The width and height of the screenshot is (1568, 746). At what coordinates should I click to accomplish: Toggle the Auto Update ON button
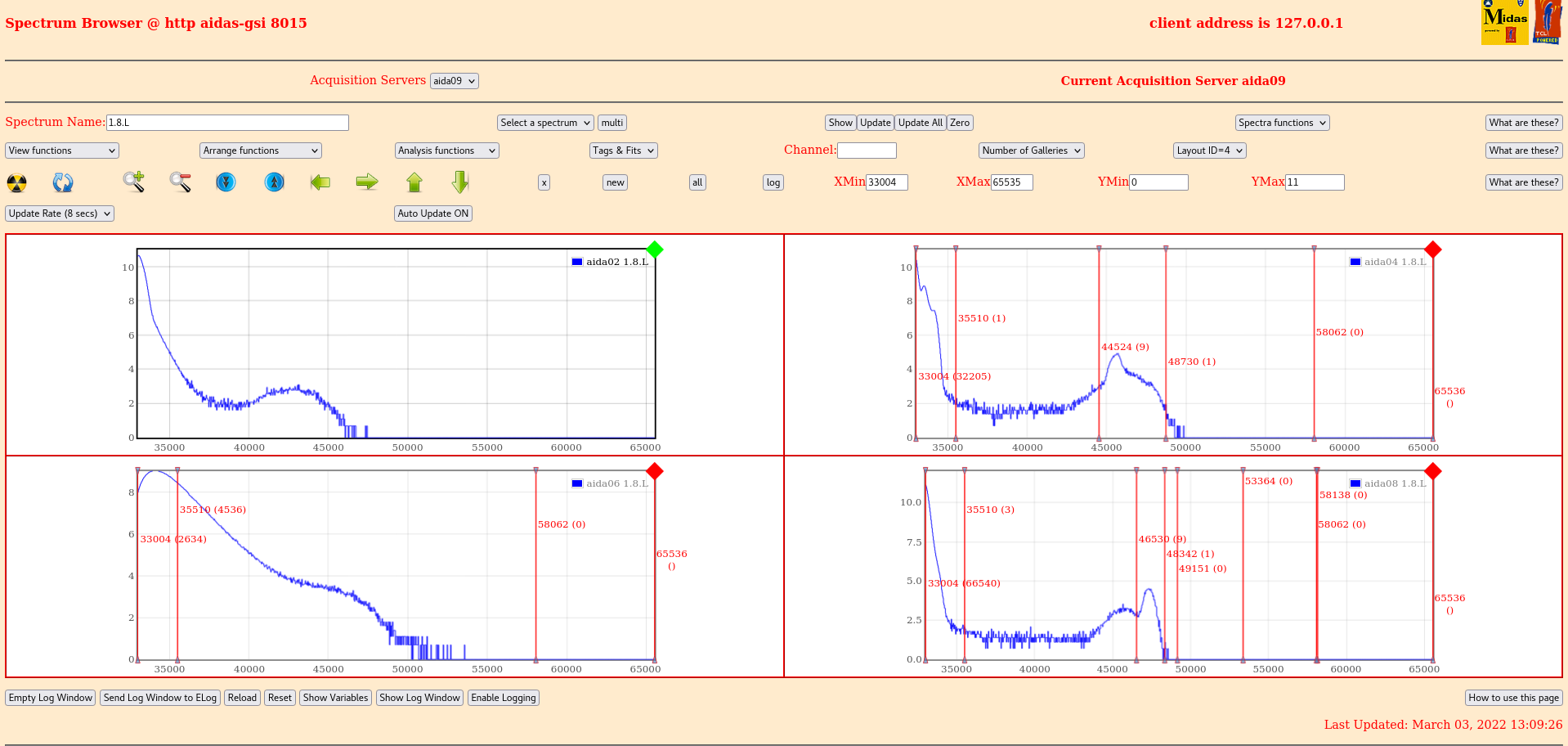click(433, 213)
